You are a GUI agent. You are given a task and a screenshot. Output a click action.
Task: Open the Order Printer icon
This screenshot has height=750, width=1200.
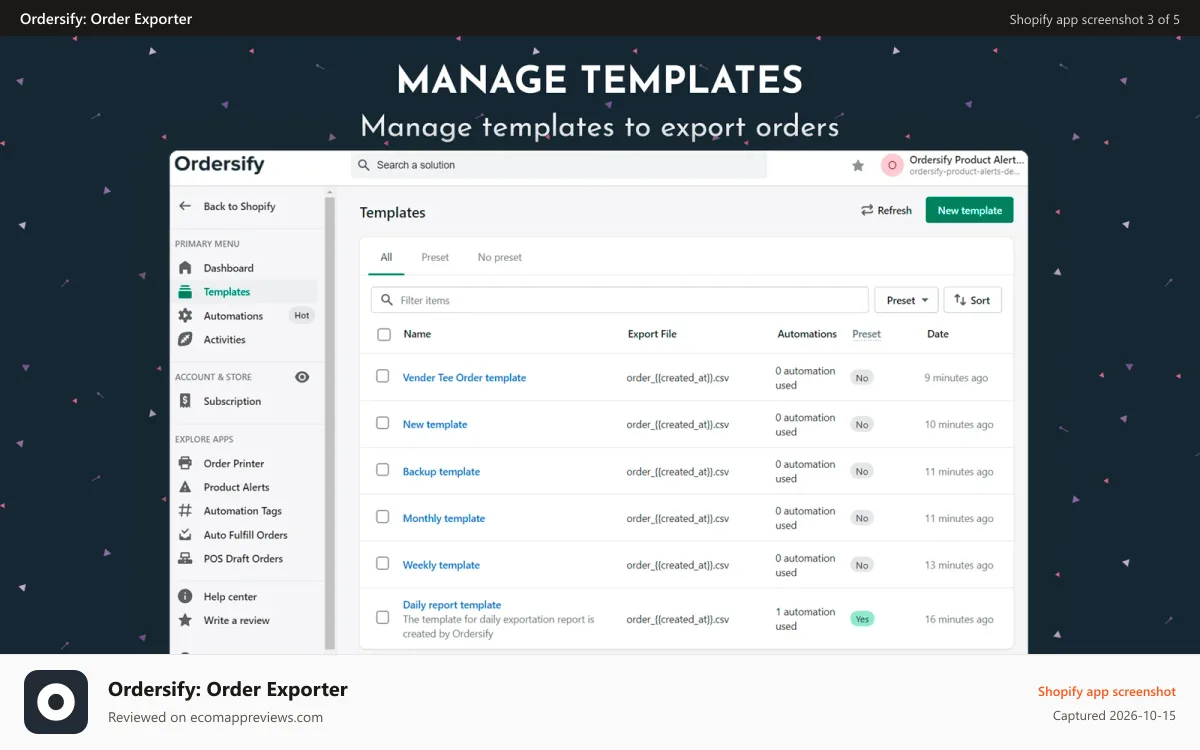[185, 463]
